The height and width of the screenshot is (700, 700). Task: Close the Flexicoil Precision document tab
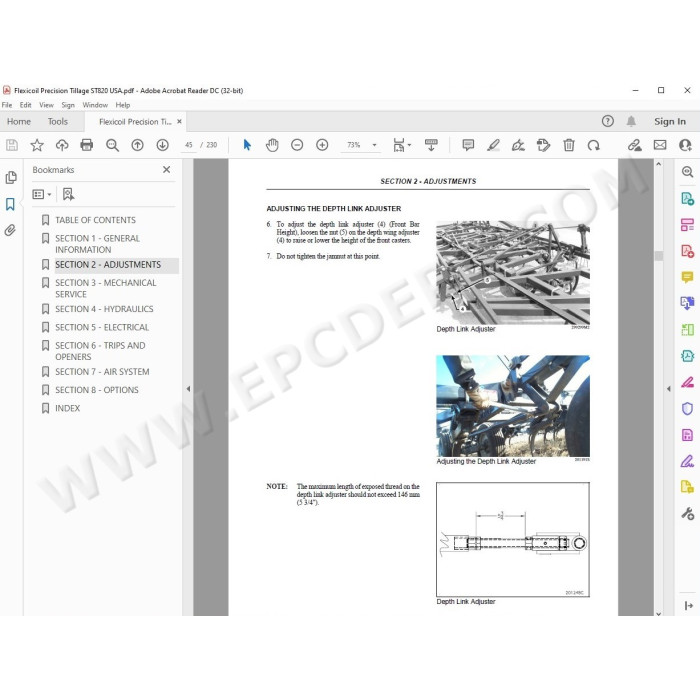pyautogui.click(x=179, y=121)
